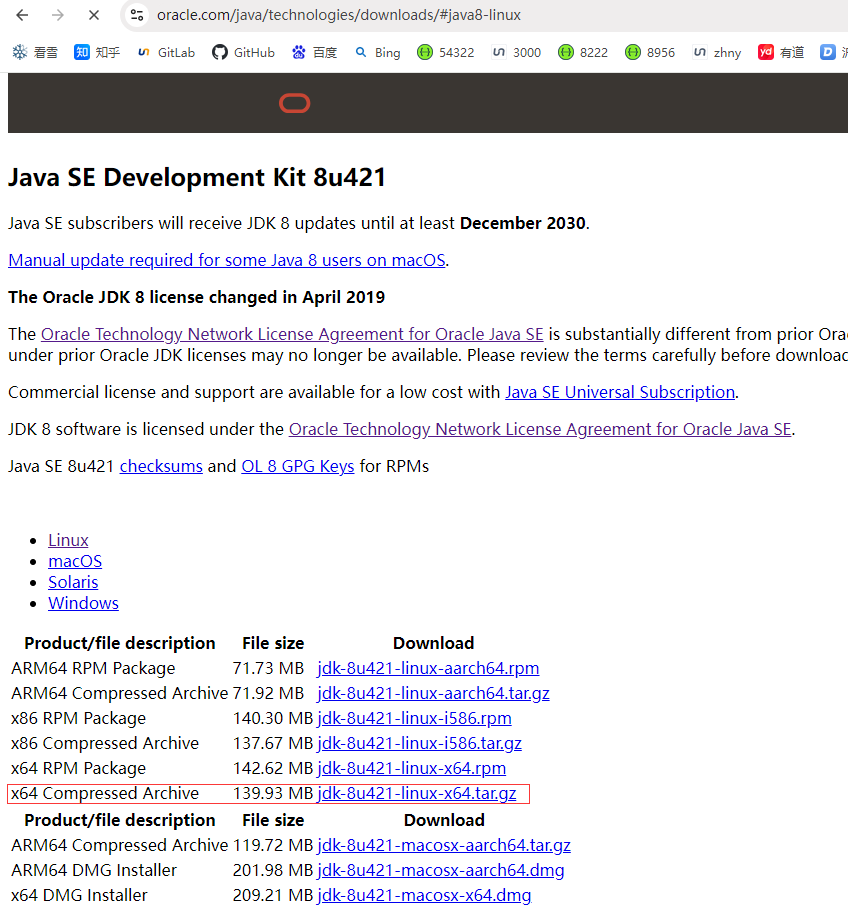Click the red Oracle logo

point(295,104)
